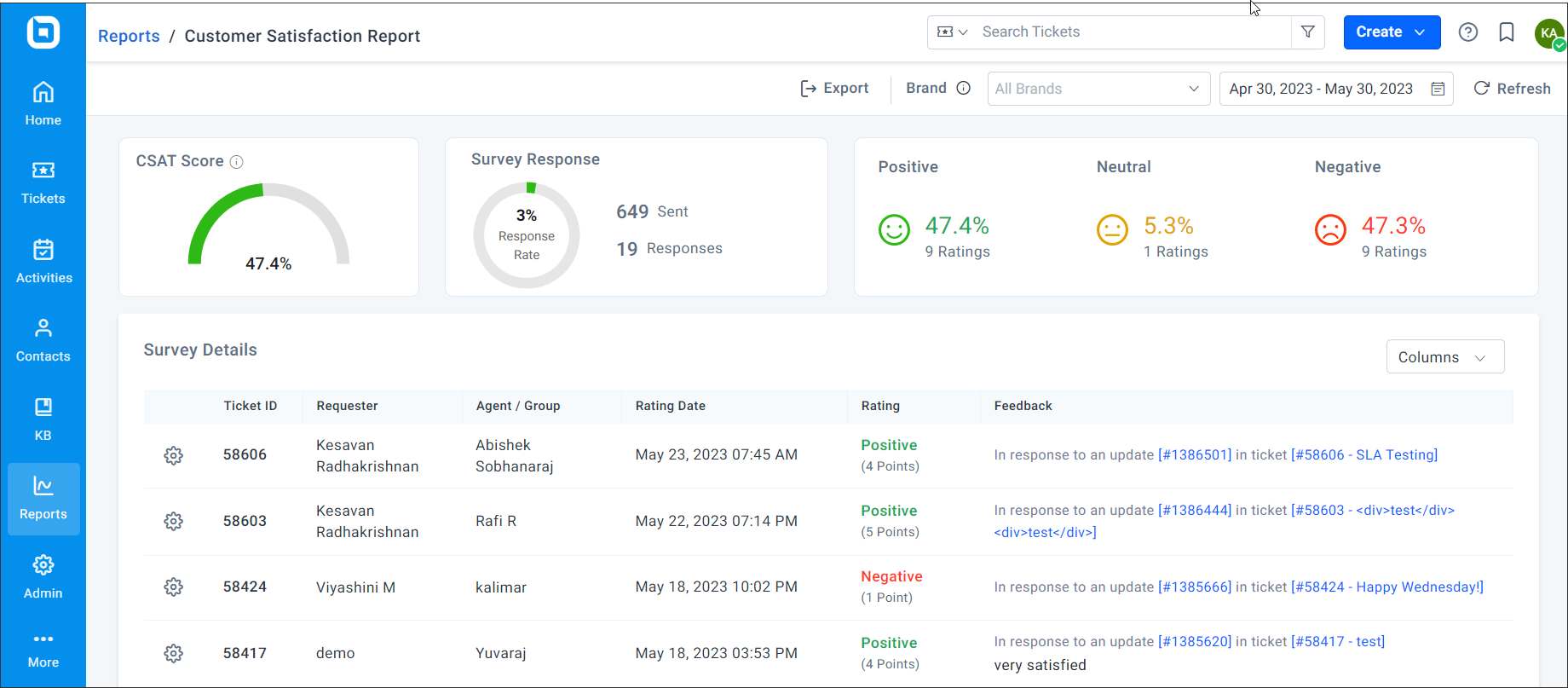Click agent name Abishek Sobhanaraj
The image size is (1568, 688).
pyautogui.click(x=515, y=455)
